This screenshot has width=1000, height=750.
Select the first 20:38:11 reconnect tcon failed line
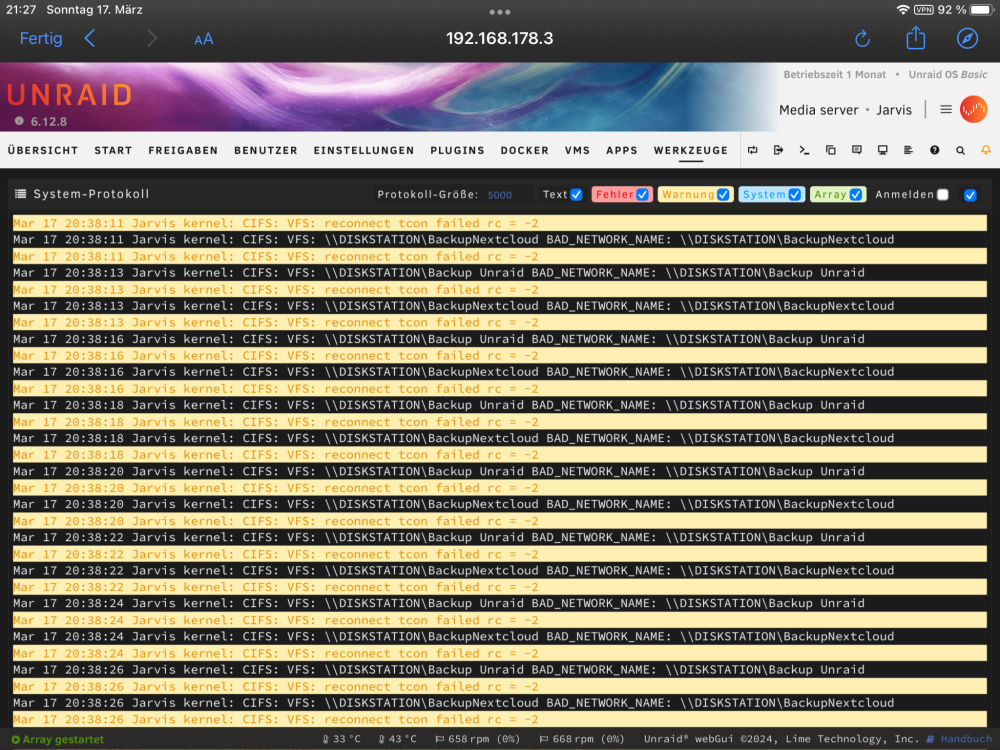(x=499, y=223)
